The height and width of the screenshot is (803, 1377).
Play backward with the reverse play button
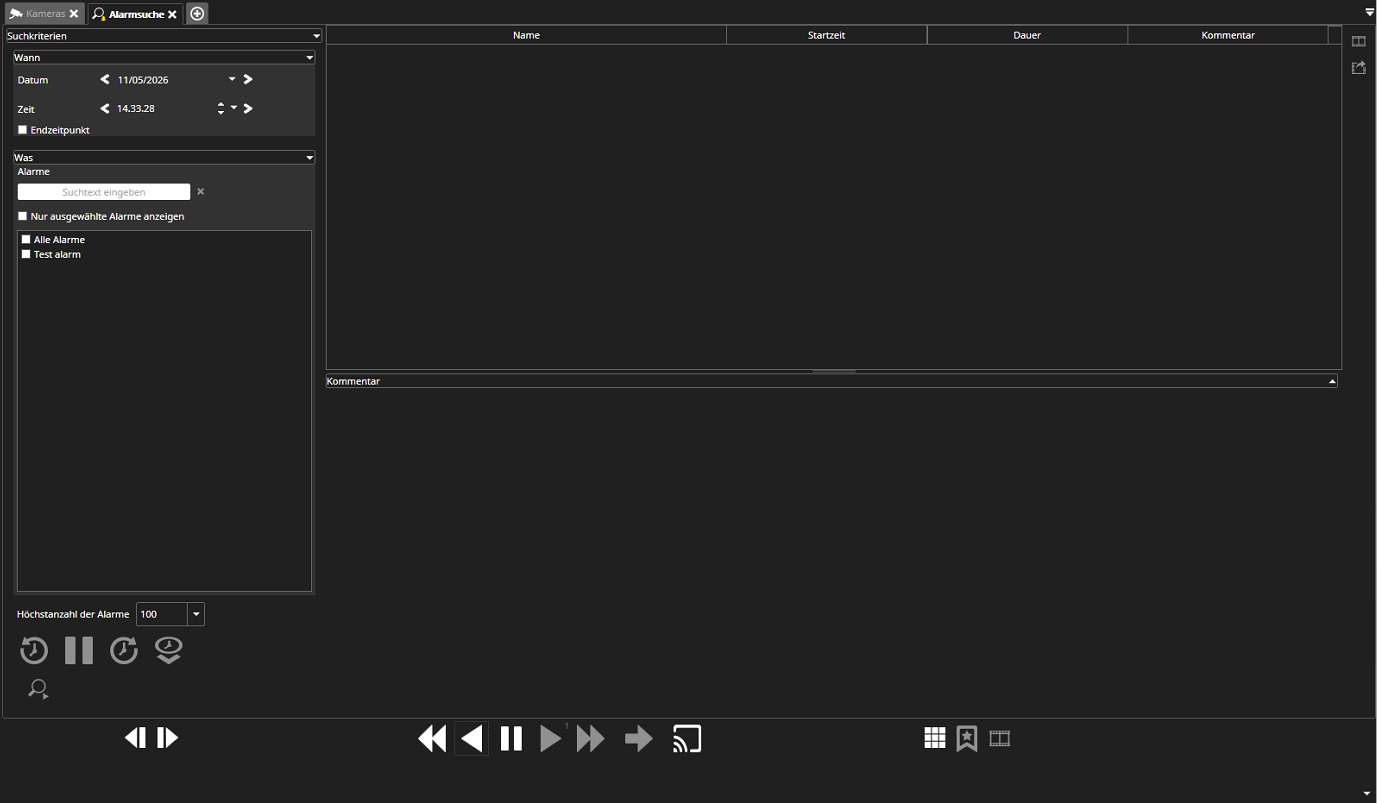(x=472, y=739)
